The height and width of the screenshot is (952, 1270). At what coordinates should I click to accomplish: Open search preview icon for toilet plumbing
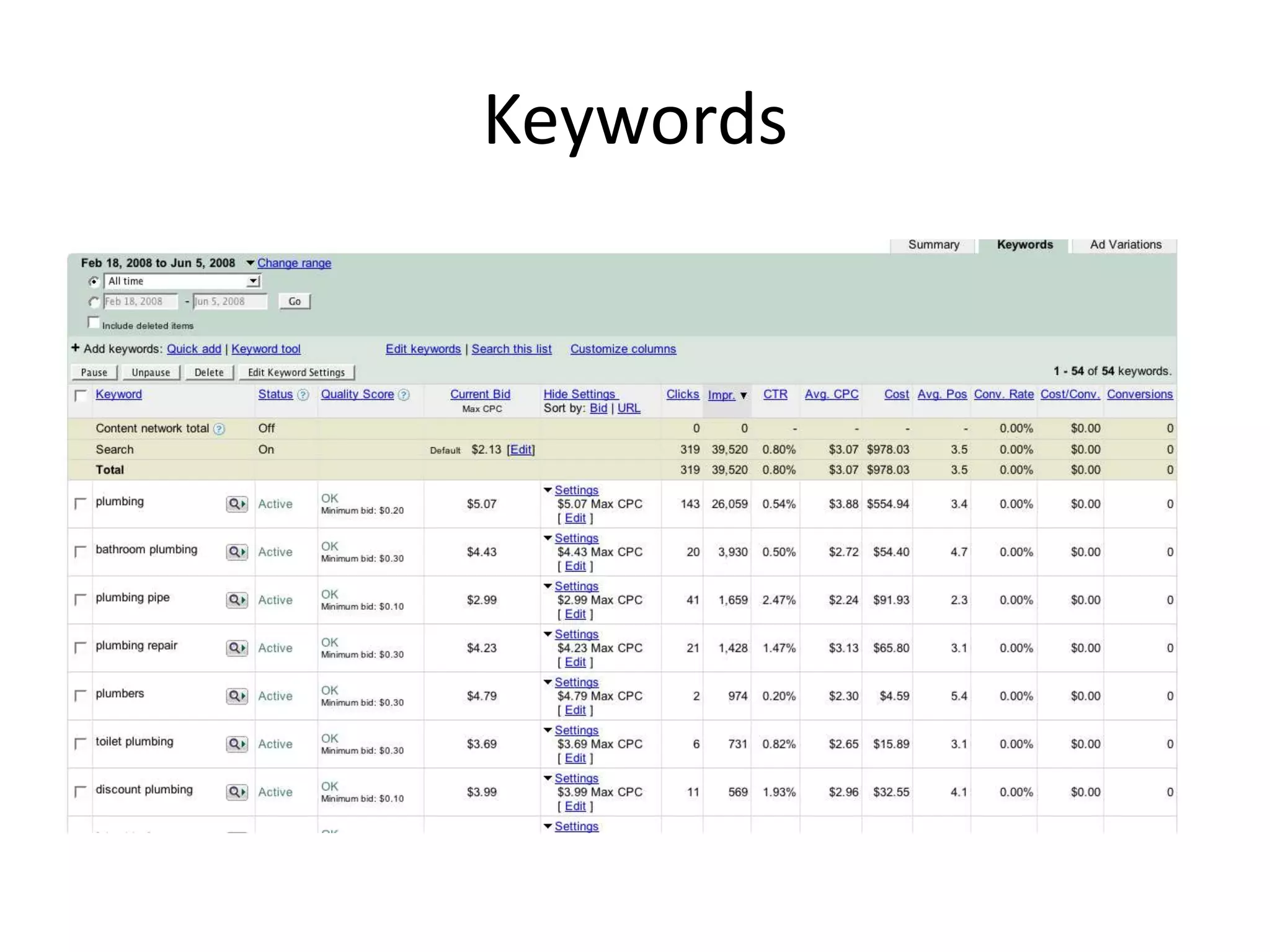tap(237, 744)
